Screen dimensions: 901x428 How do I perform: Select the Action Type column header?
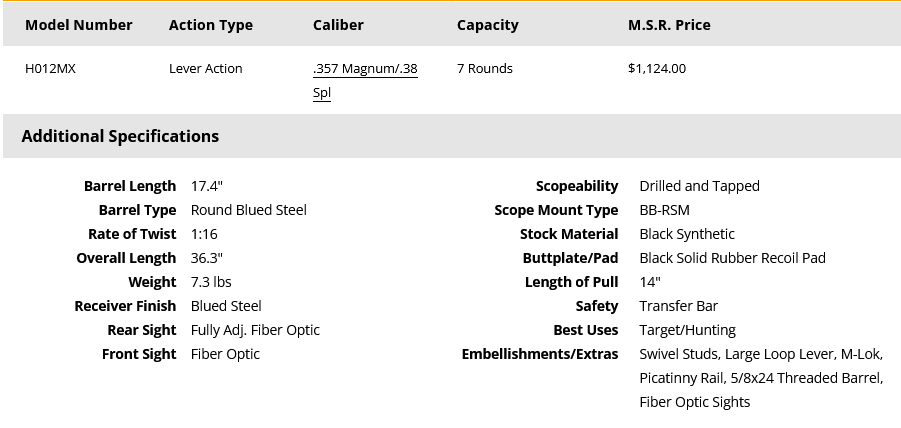pos(211,25)
